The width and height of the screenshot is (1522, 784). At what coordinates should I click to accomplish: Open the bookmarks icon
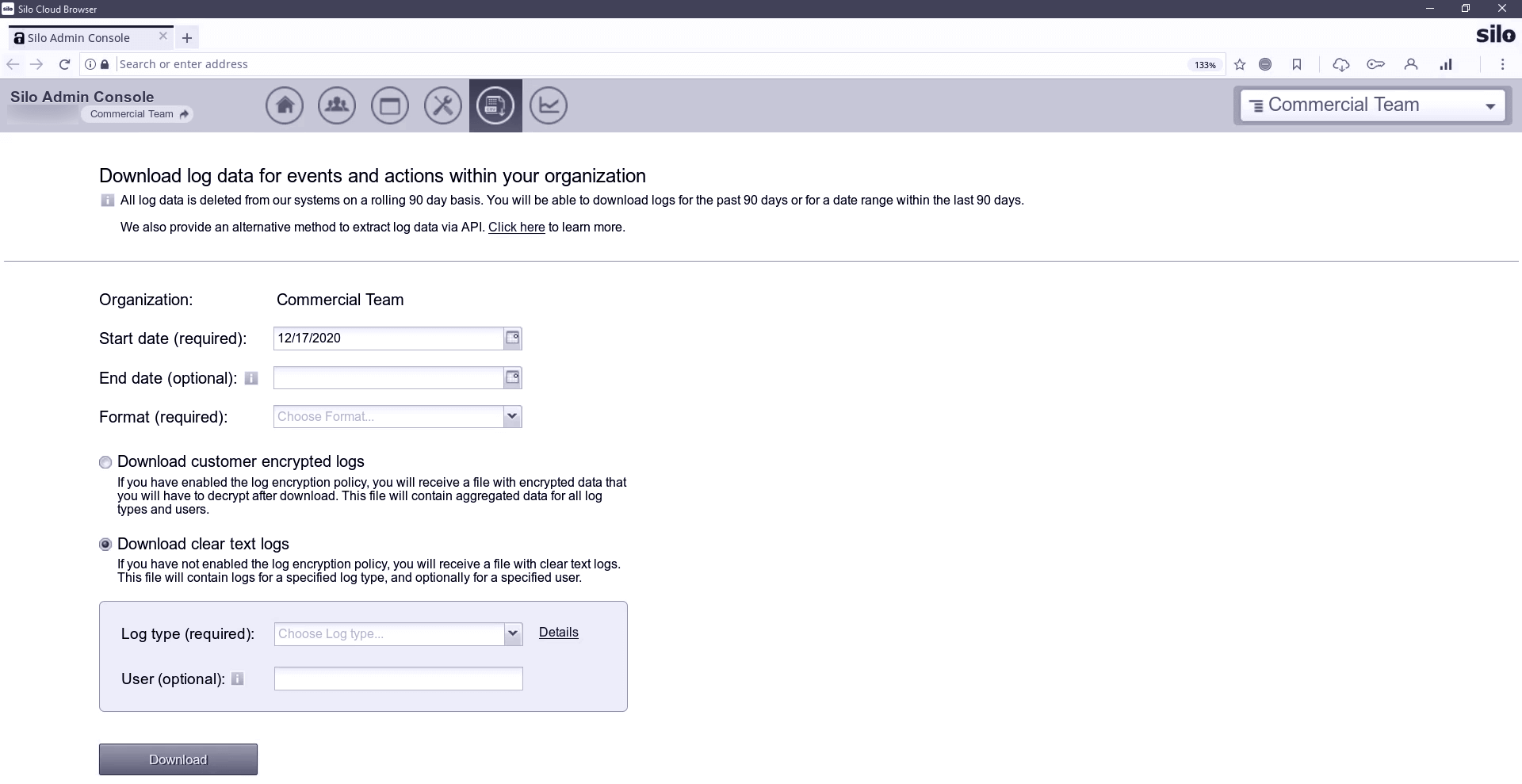1297,64
